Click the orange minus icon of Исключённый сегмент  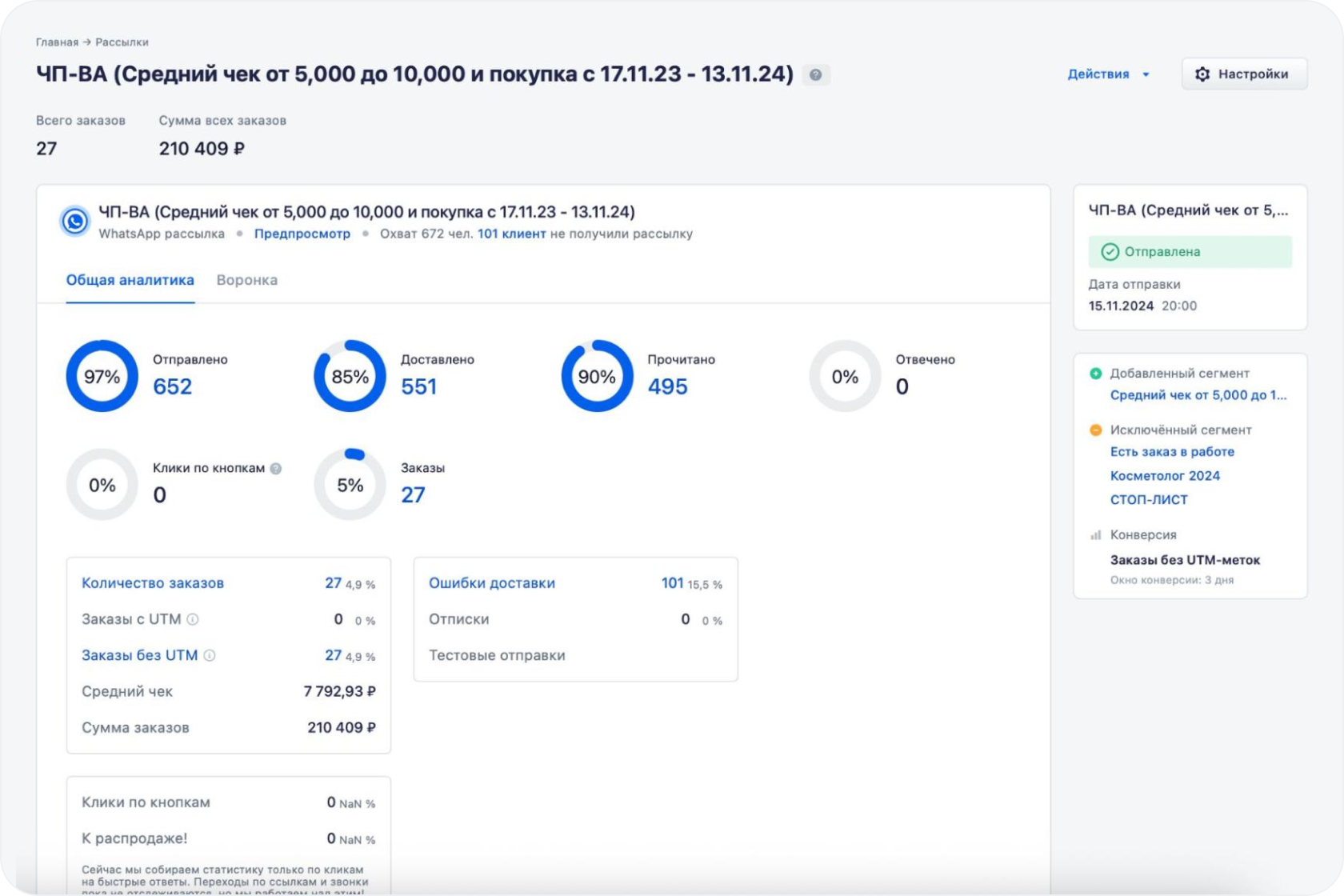pos(1096,430)
